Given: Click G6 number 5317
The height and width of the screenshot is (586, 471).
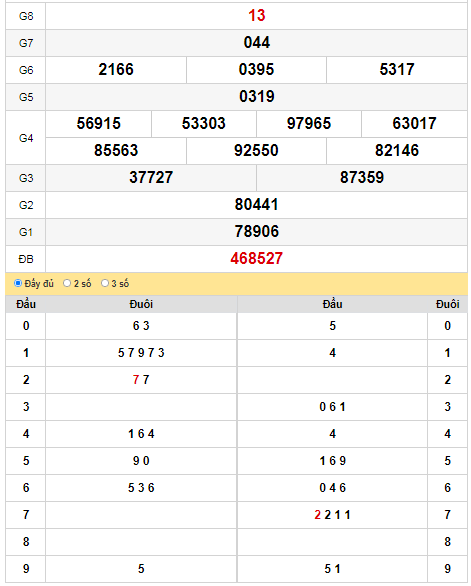Looking at the screenshot, I should pyautogui.click(x=397, y=70).
